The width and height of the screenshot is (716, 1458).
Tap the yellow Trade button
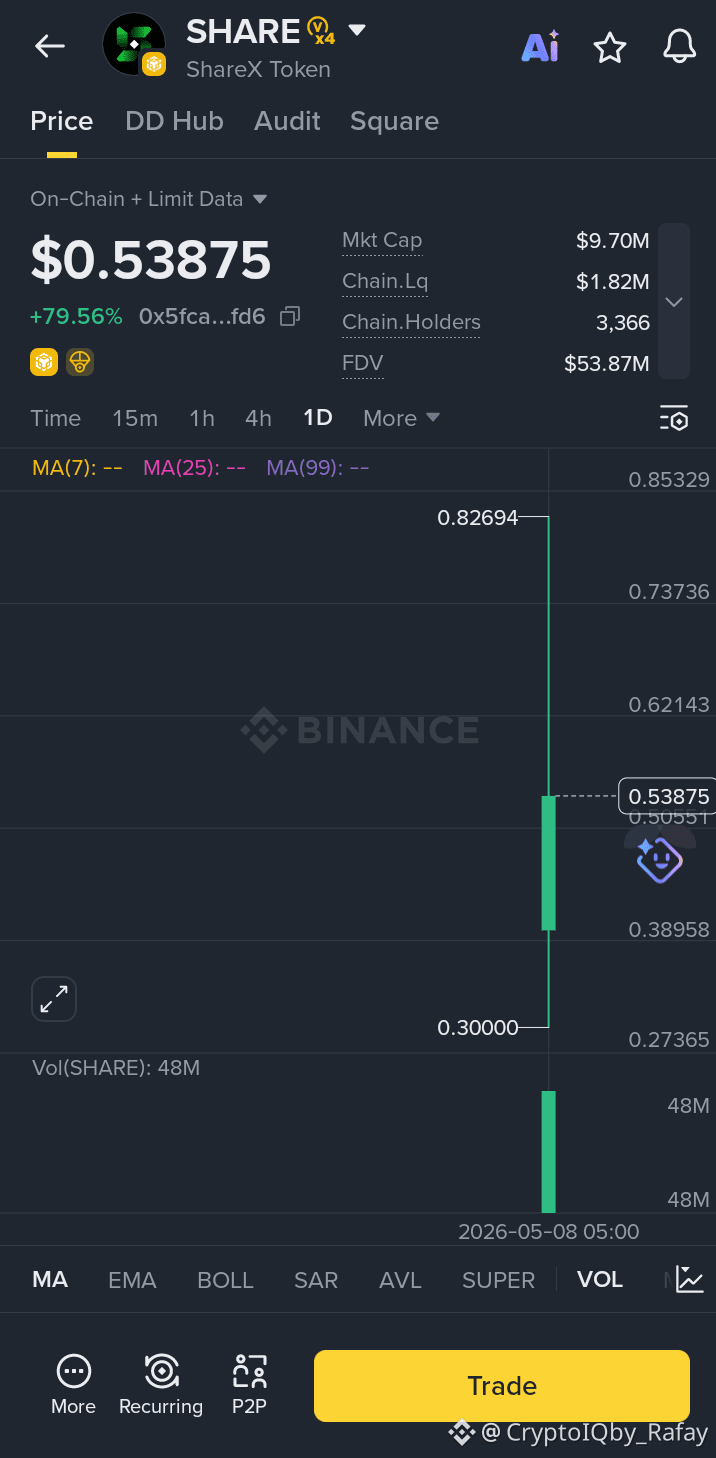click(502, 1386)
